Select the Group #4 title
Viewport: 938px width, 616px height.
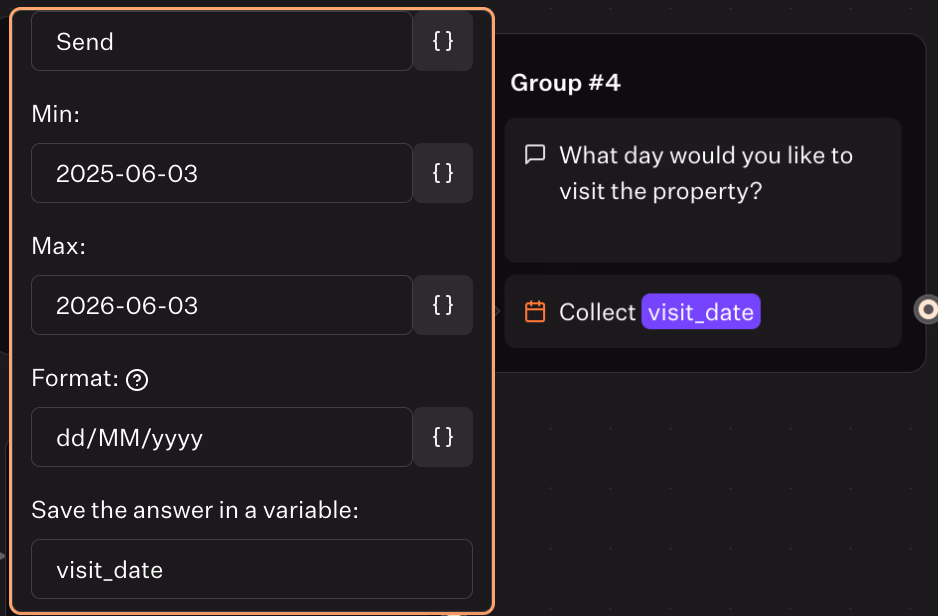[565, 83]
